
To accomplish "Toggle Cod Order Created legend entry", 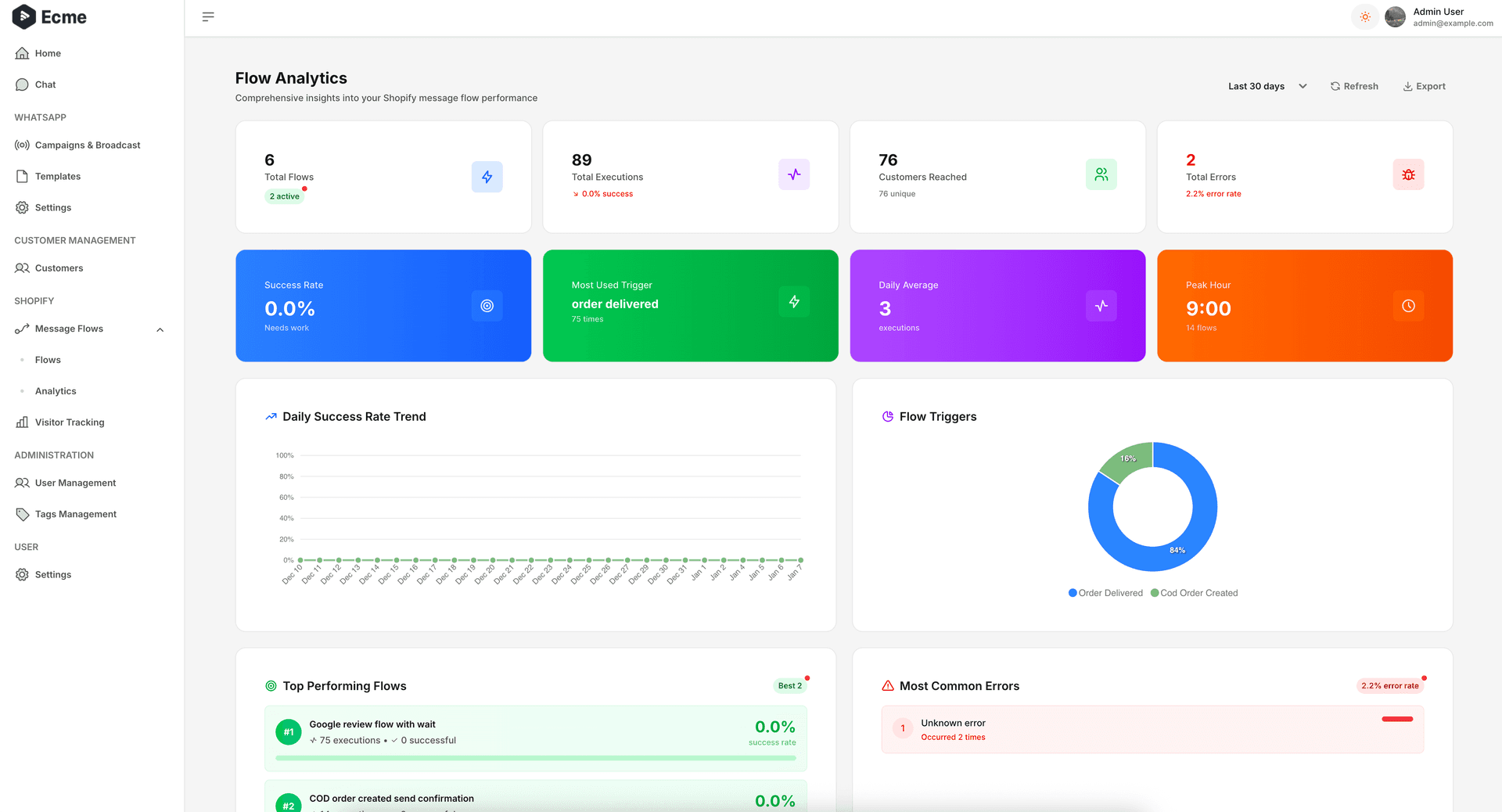I will coord(1195,593).
